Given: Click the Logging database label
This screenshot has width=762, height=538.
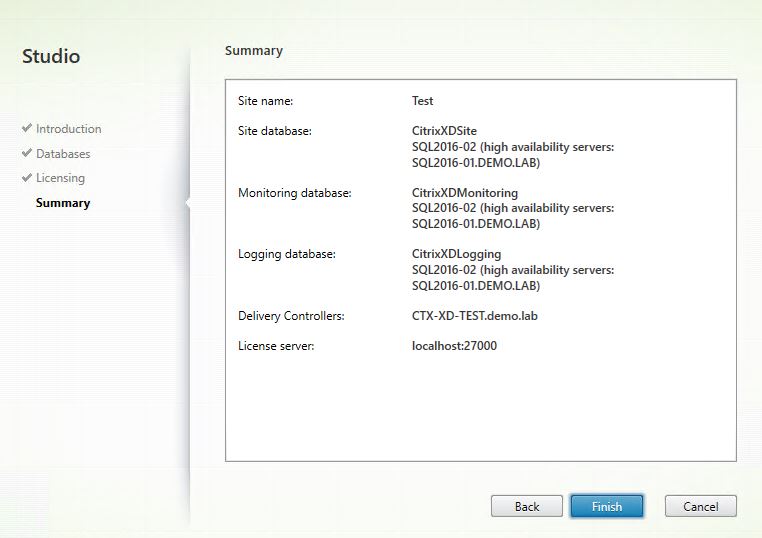Looking at the screenshot, I should tap(287, 254).
